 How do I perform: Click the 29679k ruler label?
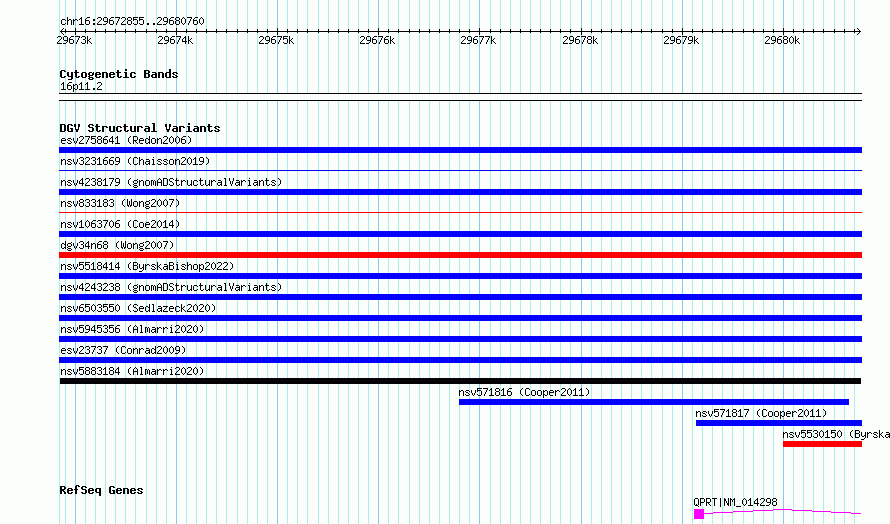coord(681,40)
